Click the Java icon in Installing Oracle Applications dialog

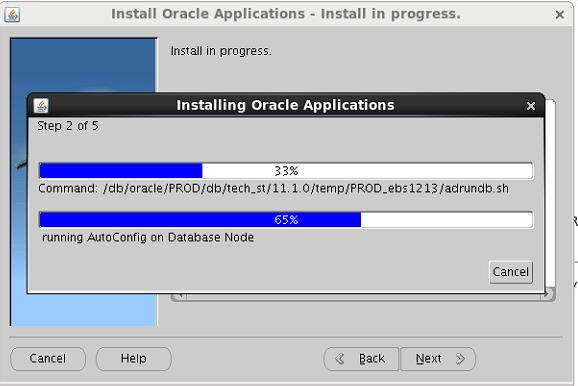click(x=41, y=105)
